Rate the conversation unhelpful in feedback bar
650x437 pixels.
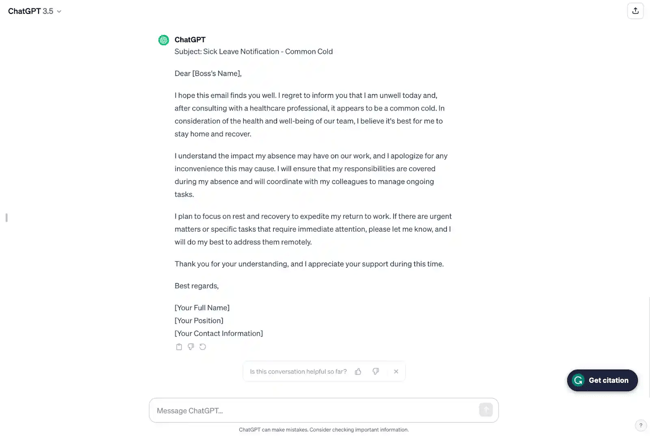click(x=376, y=372)
